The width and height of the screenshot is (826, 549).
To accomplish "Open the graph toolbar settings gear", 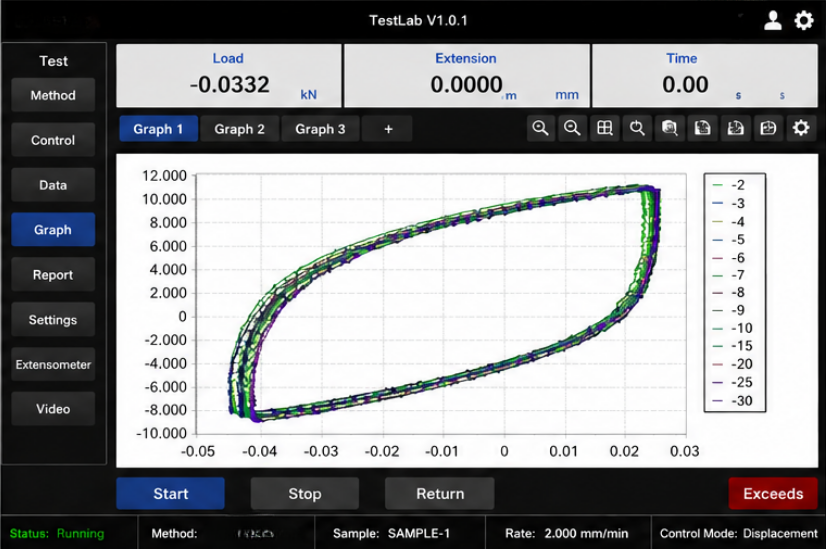I will click(801, 128).
